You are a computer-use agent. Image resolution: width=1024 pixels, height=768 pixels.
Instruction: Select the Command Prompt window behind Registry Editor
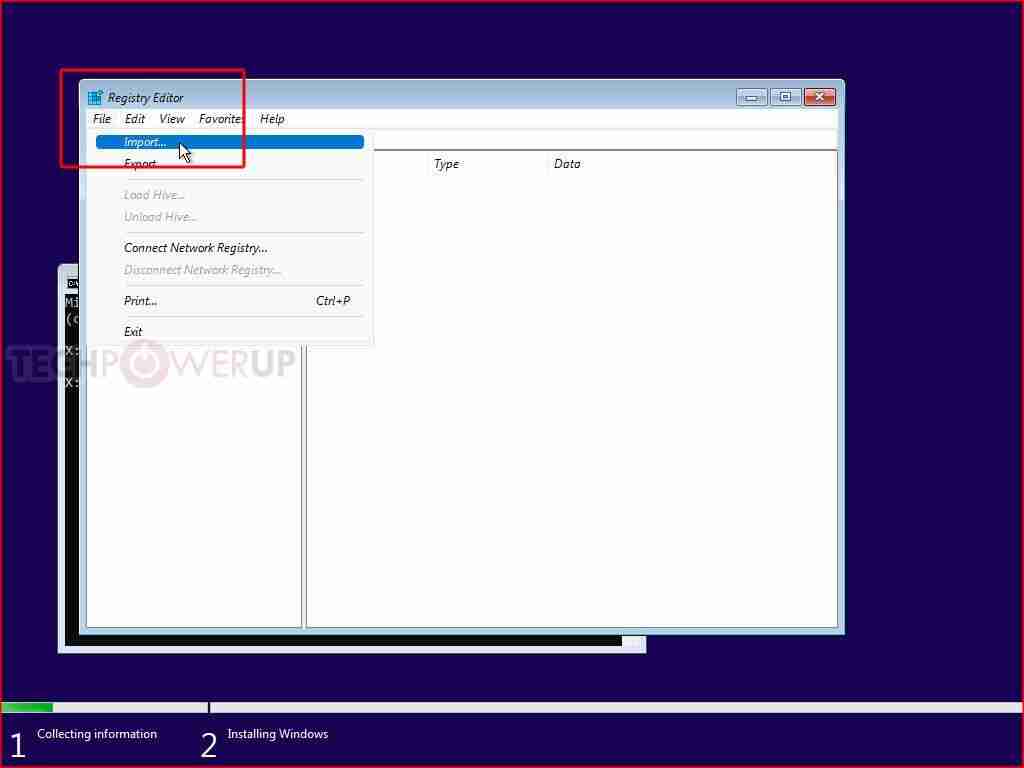[70, 450]
